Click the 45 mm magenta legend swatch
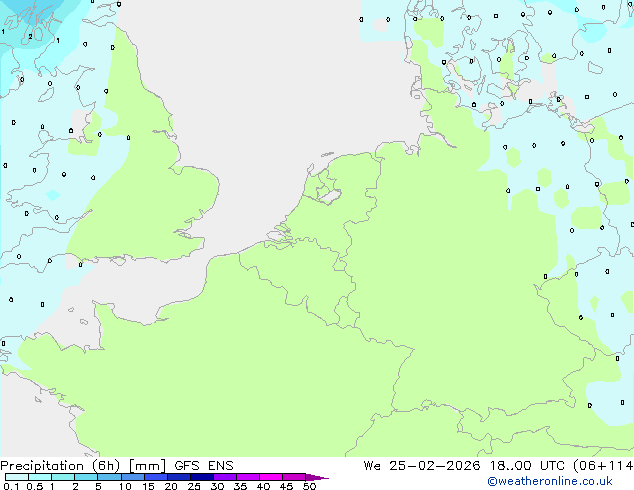The width and height of the screenshot is (634, 490). (x=294, y=477)
